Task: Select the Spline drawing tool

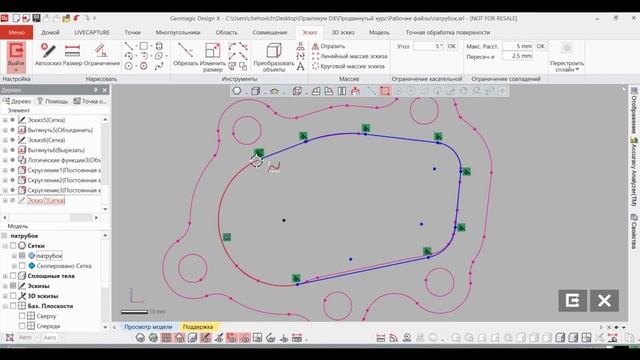Action: click(x=159, y=66)
